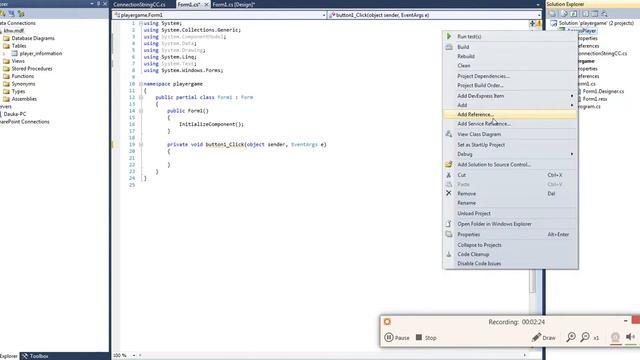Activate the Draw pencil tool
This screenshot has width=640, height=360.
pyautogui.click(x=544, y=338)
